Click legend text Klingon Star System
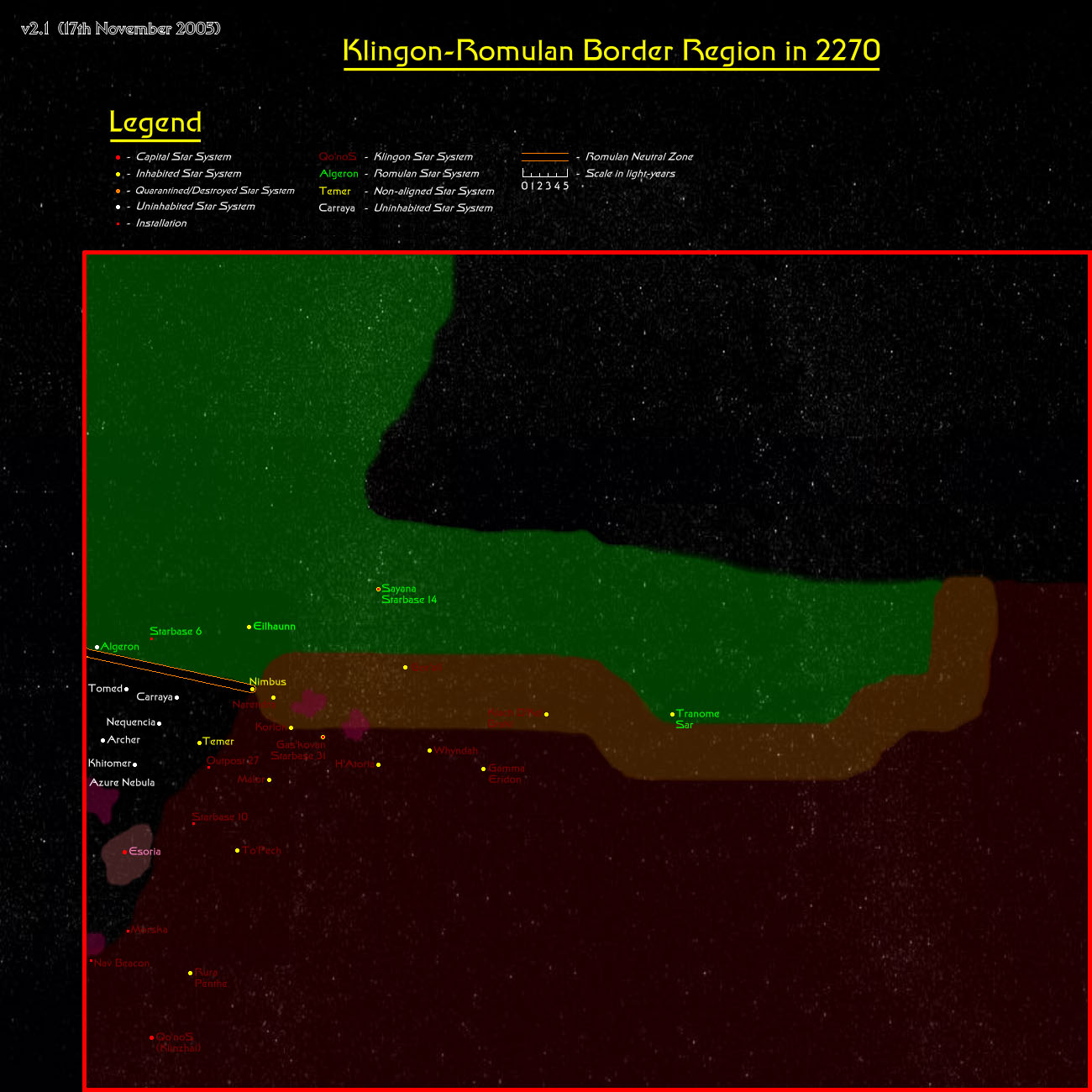Screen dimensions: 1092x1092 [x=423, y=157]
